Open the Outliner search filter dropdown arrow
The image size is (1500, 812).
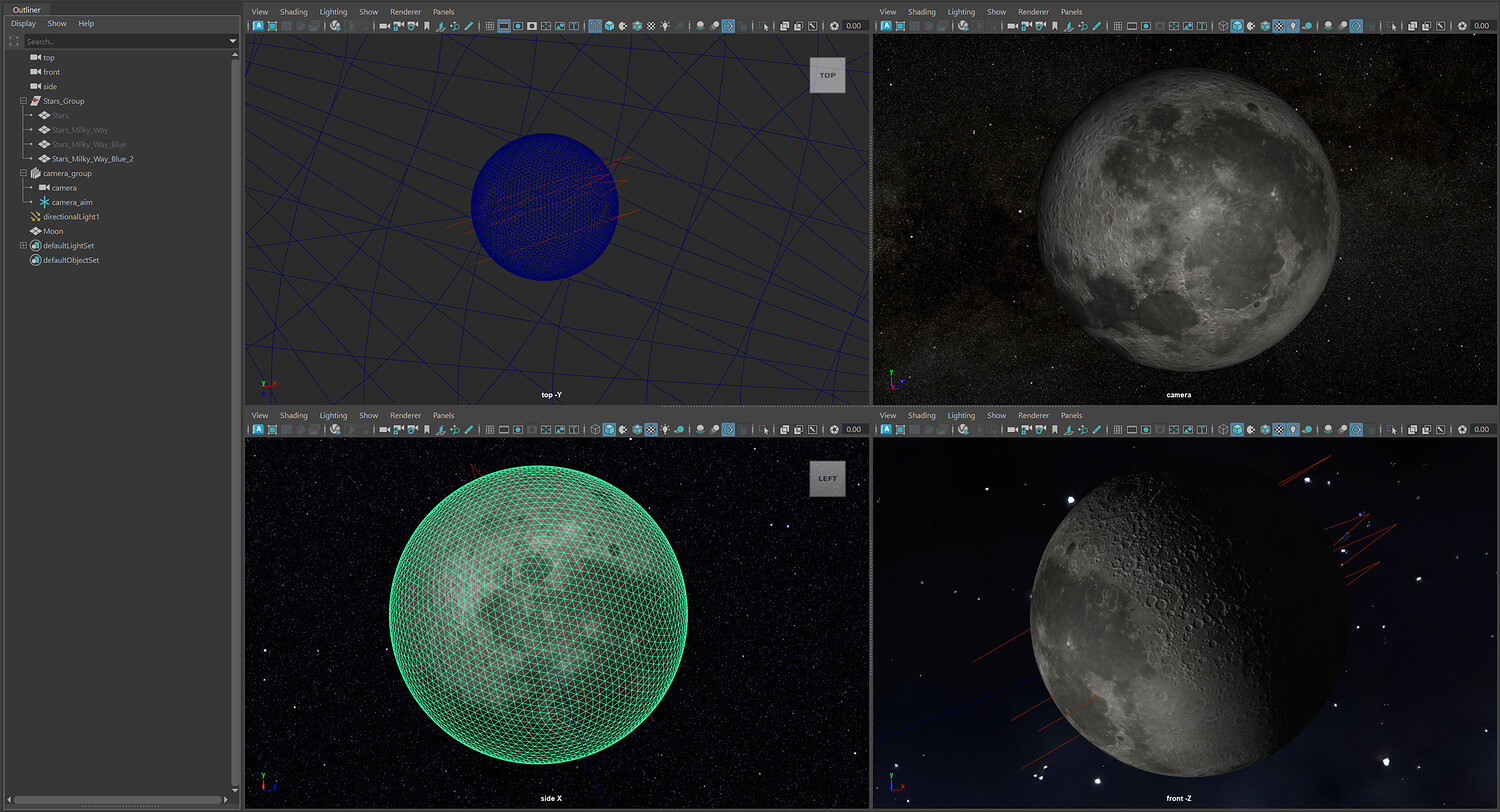pos(233,41)
